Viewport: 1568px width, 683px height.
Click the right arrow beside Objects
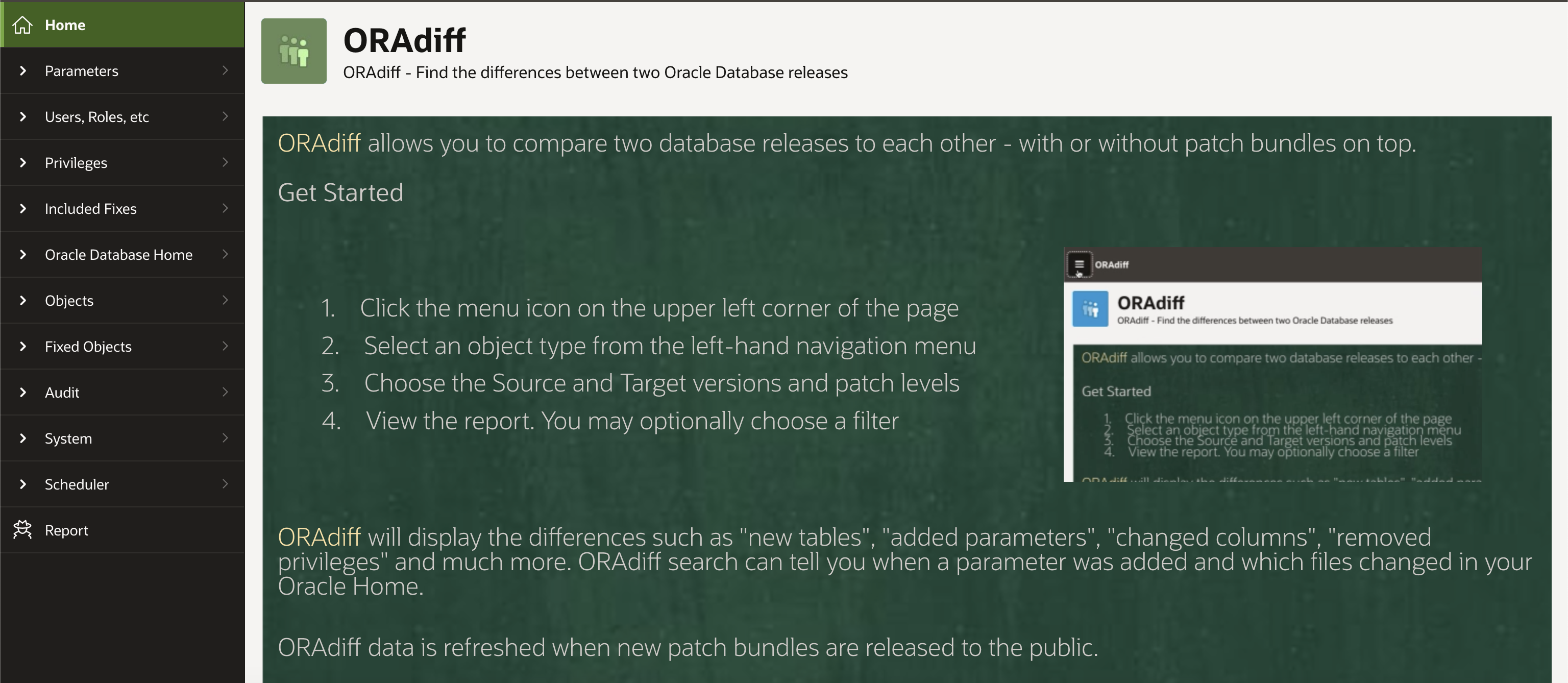click(x=225, y=300)
